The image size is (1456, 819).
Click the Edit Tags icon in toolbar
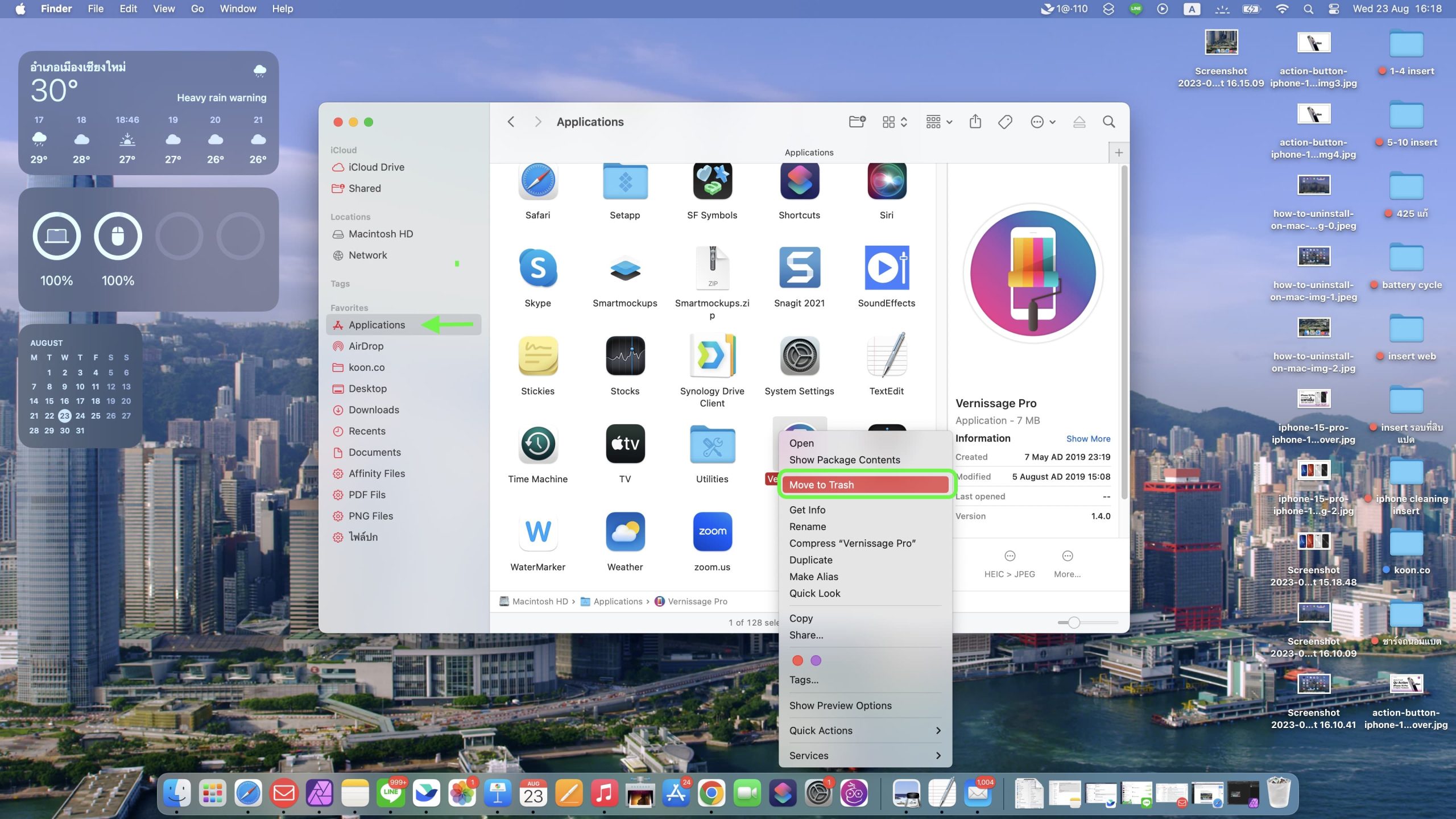click(x=1005, y=122)
